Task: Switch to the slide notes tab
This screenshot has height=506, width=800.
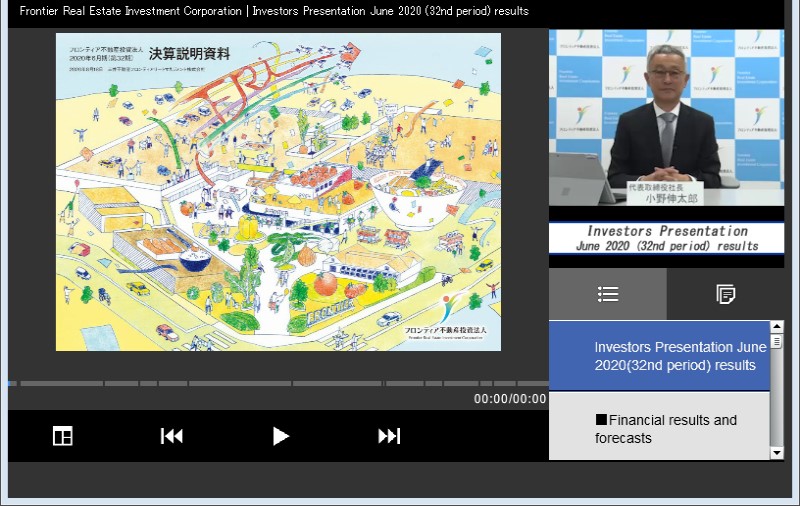Action: pyautogui.click(x=726, y=294)
